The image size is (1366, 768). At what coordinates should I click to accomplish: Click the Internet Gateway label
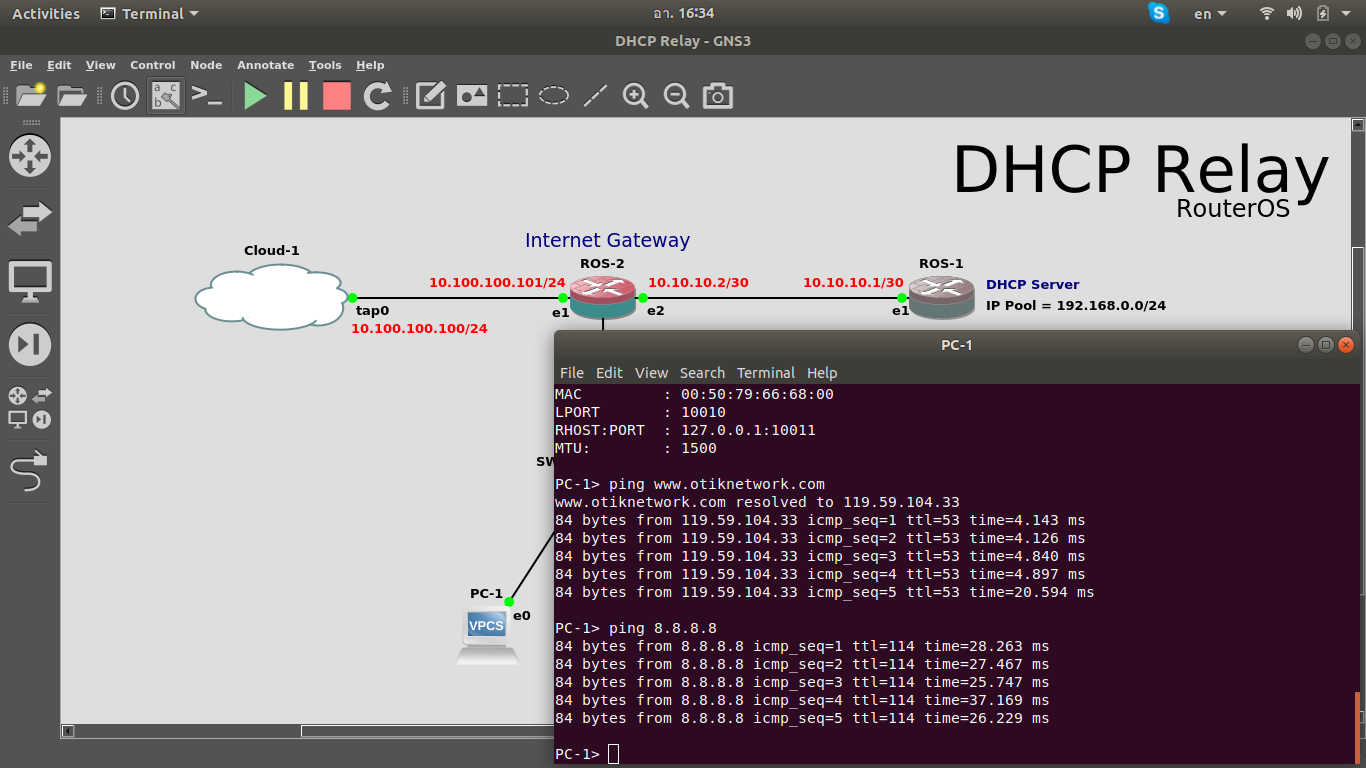[x=607, y=240]
